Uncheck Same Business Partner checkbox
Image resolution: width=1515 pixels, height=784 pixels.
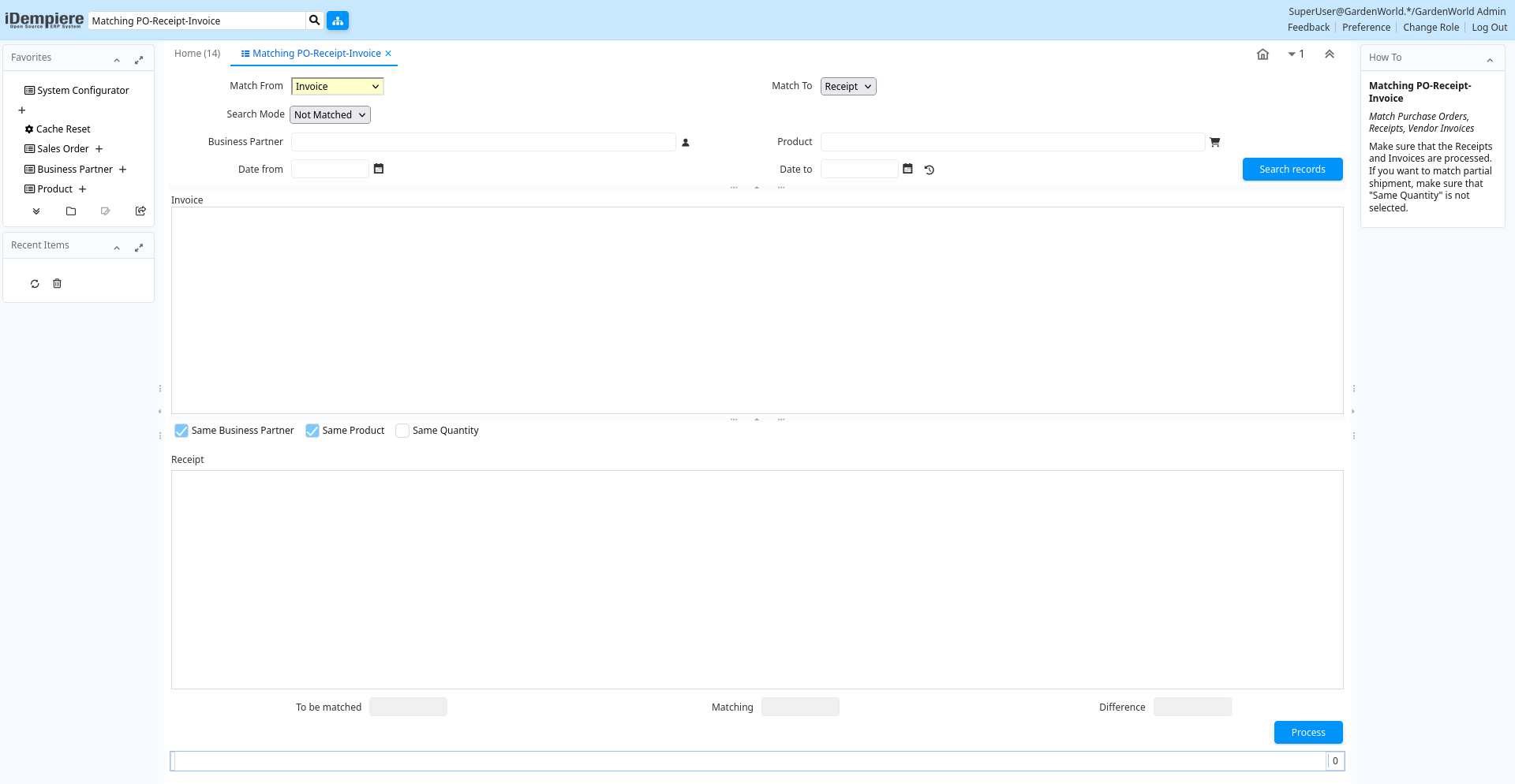[x=181, y=431]
